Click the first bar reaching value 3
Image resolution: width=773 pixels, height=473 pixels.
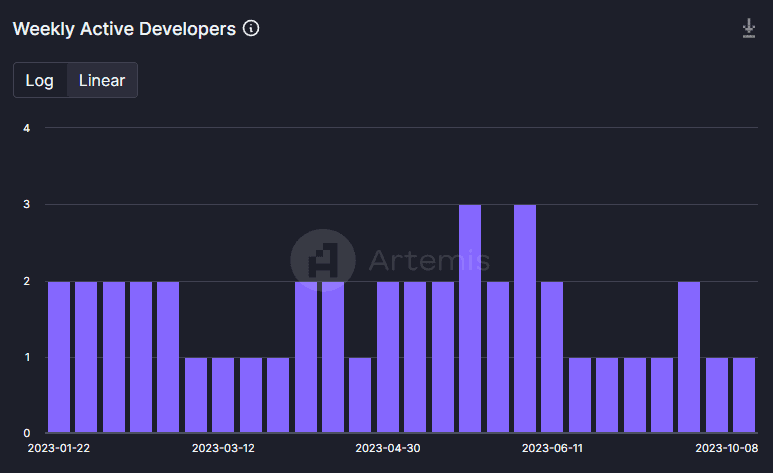tap(470, 319)
